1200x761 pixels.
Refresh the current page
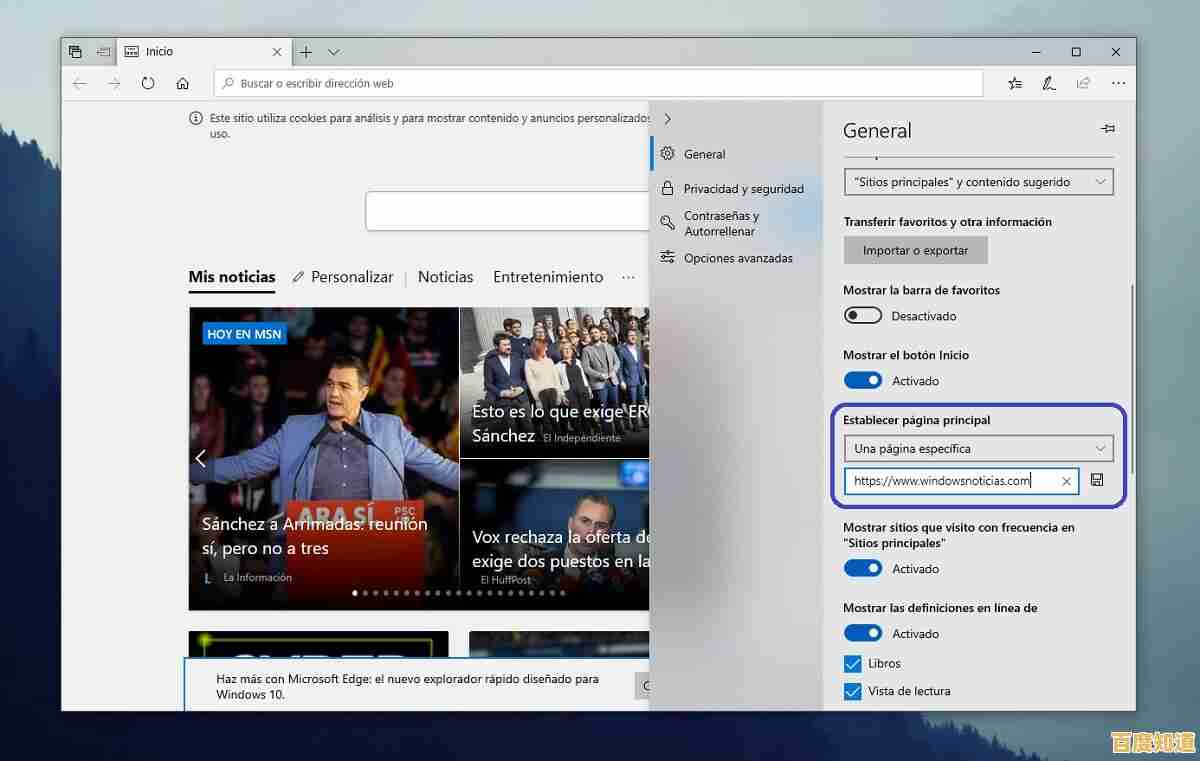coord(148,83)
